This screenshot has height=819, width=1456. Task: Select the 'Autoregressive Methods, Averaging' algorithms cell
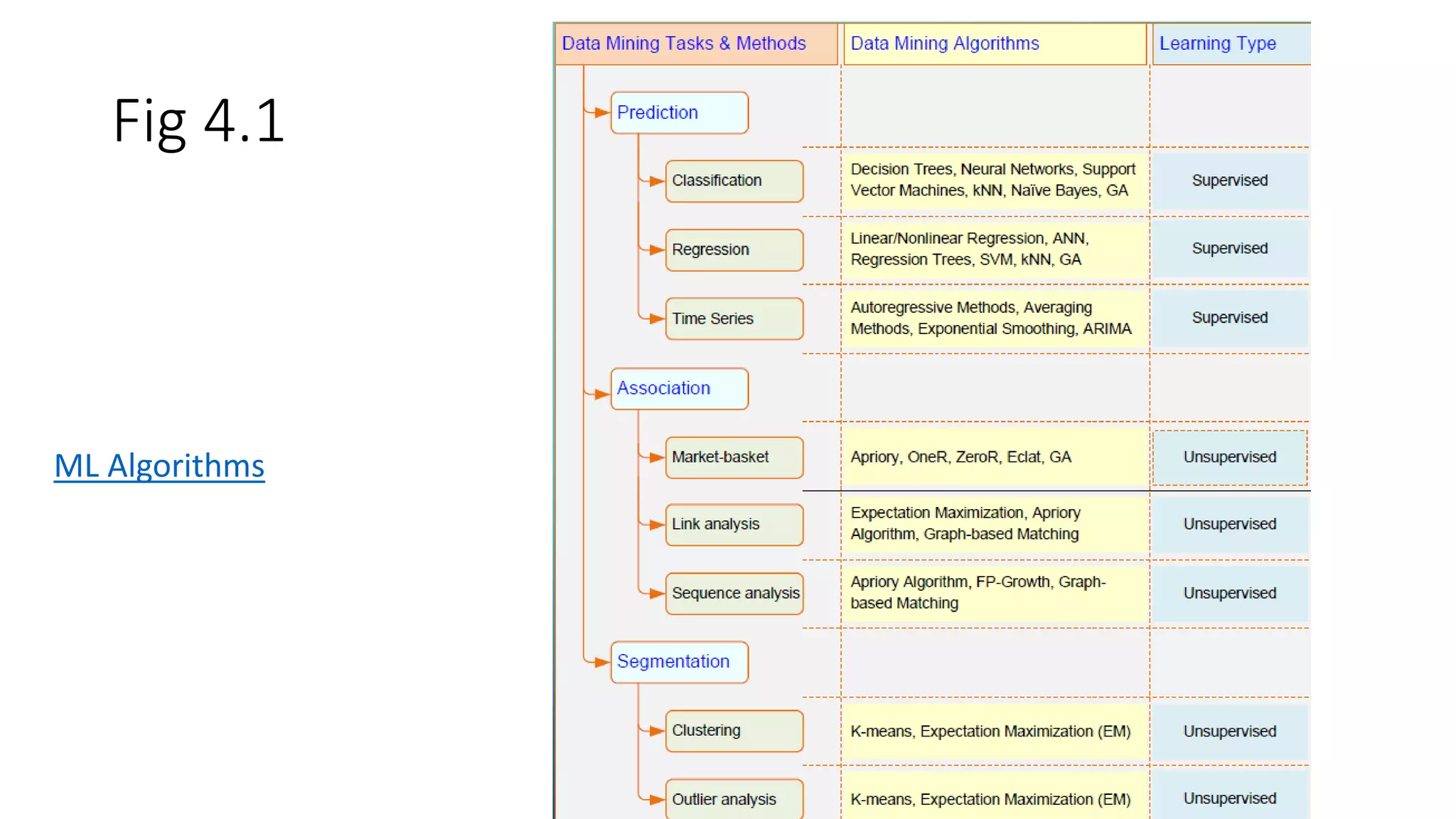click(x=995, y=318)
